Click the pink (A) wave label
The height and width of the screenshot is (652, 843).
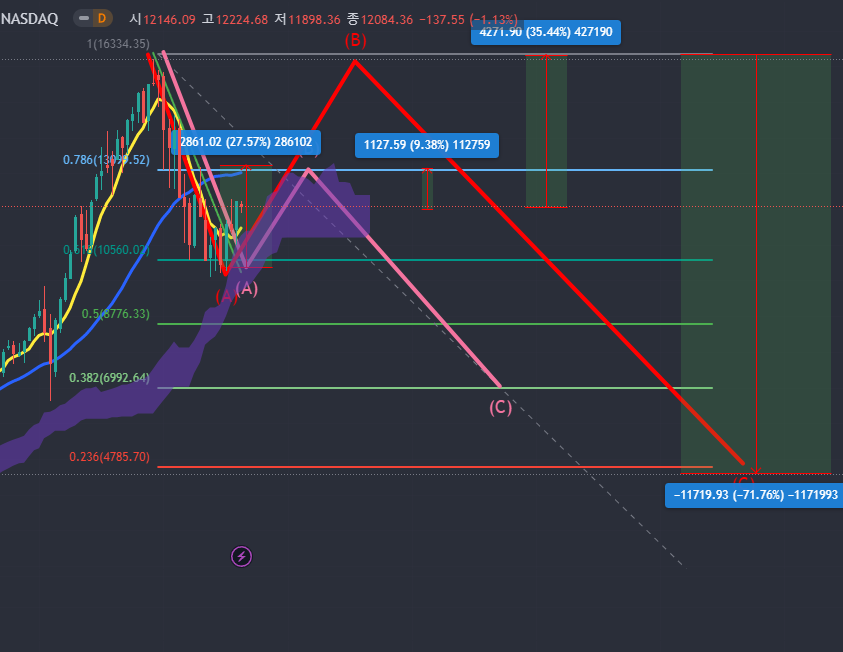(x=247, y=289)
